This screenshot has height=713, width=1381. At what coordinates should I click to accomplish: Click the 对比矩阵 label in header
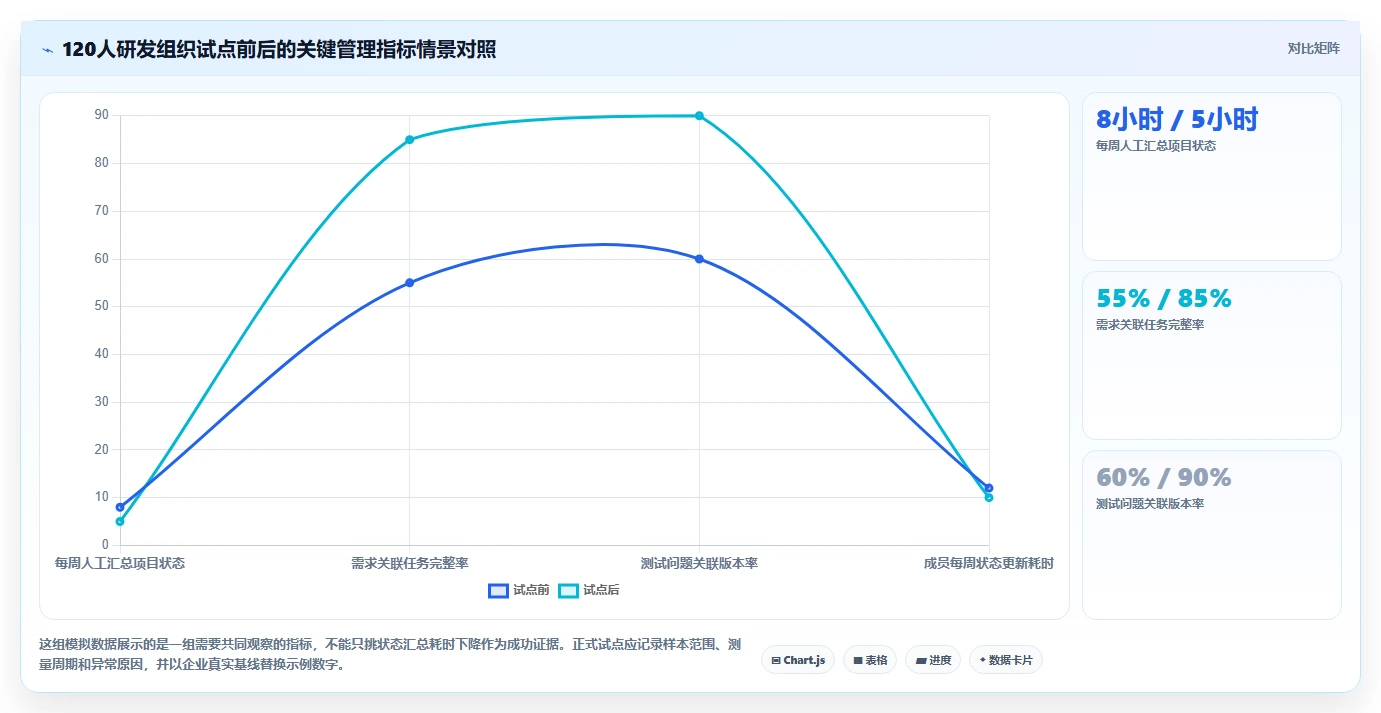coord(1313,48)
